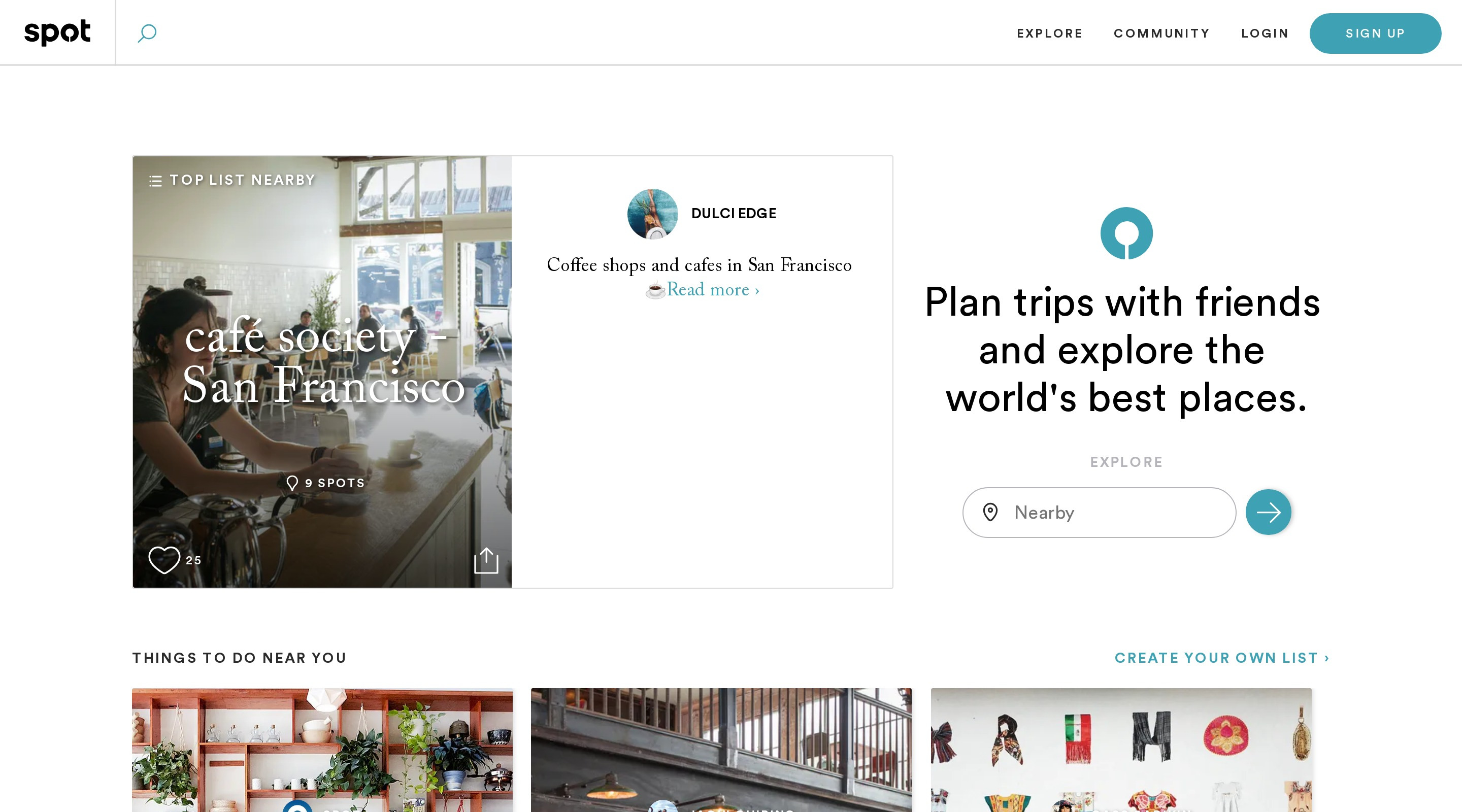Open the wooden shelves list thumbnail
This screenshot has height=812, width=1462.
(322, 750)
